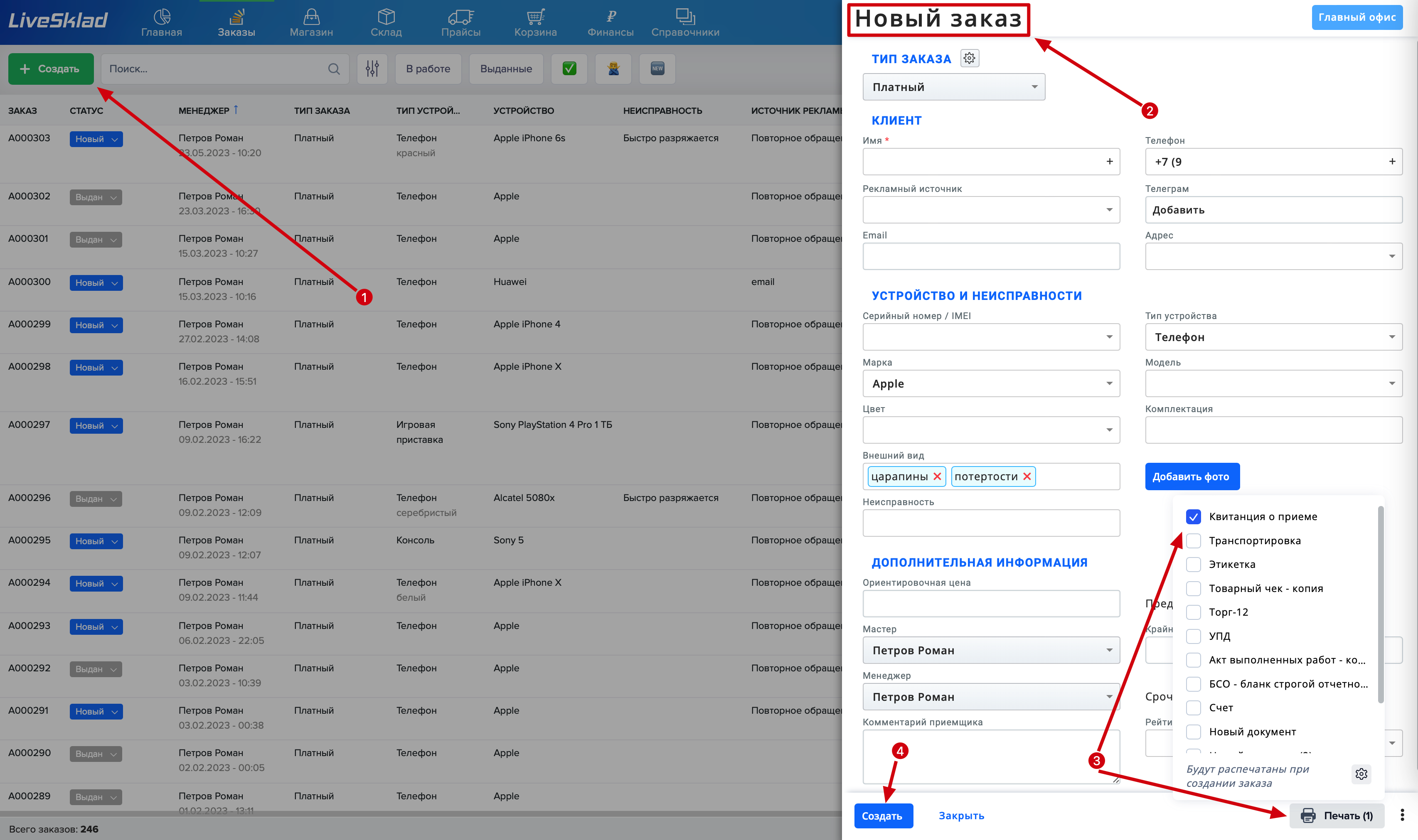1418x840 pixels.
Task: Open Магазин tab
Action: (311, 23)
